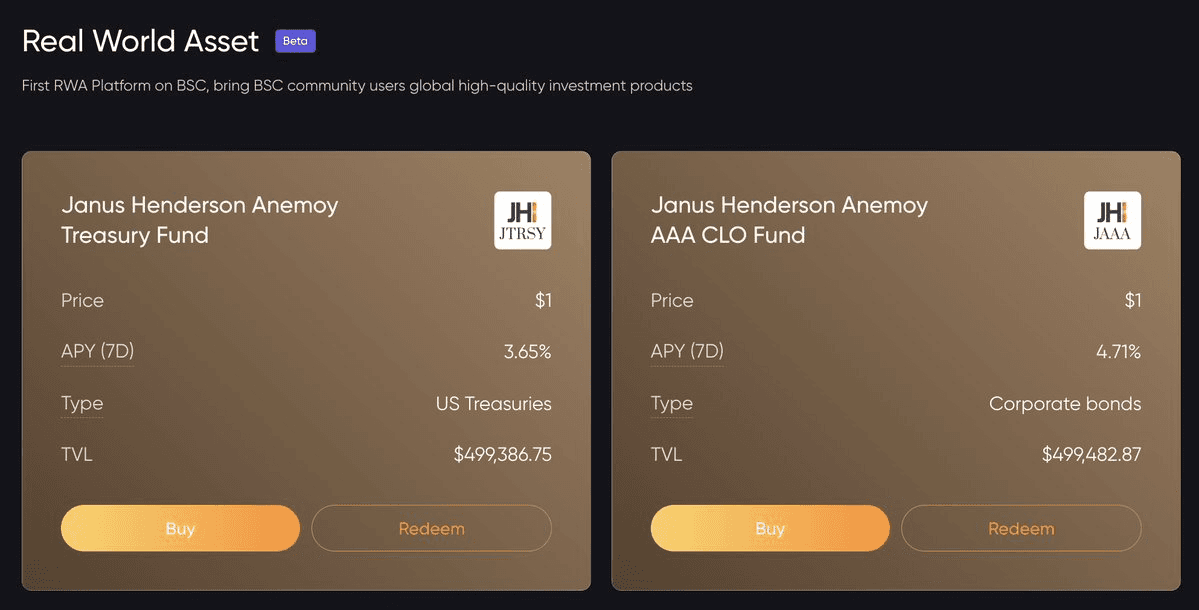1199x610 pixels.
Task: Click the $499,482.87 TVL value
Action: pyautogui.click(x=1091, y=455)
